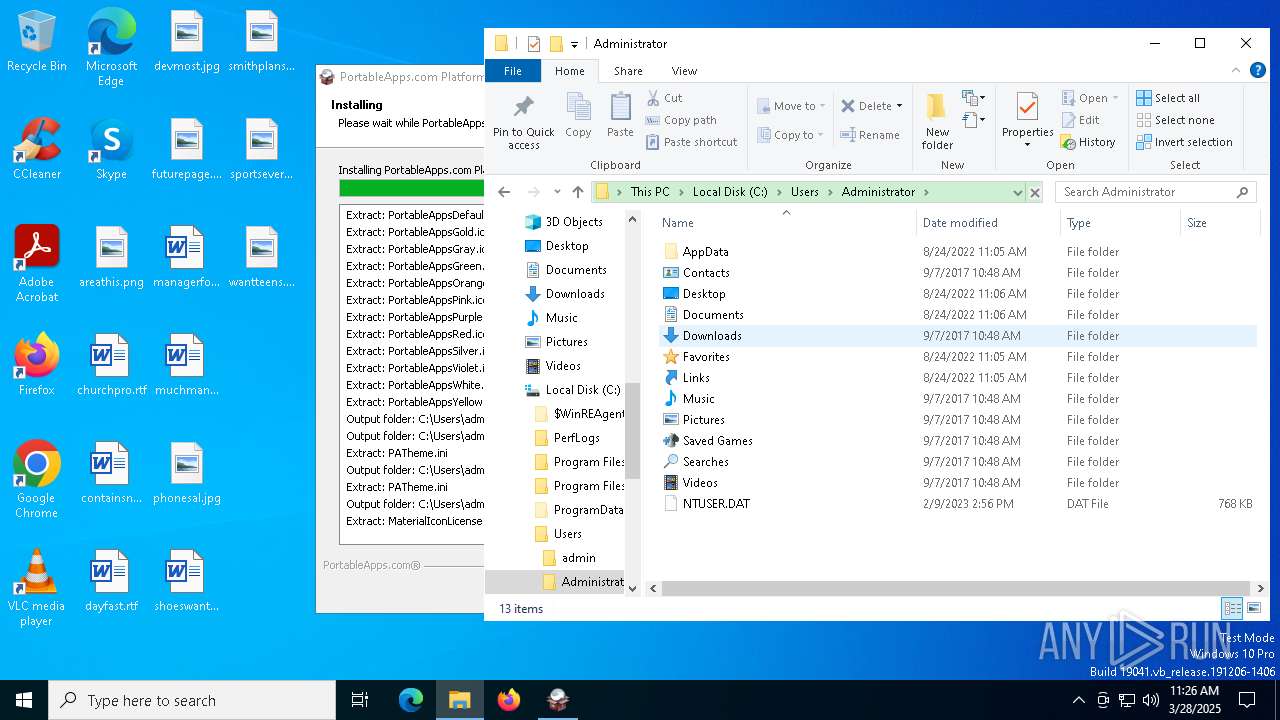Click the PortableApps installer progress bar
Viewport: 1280px width, 720px height.
[x=412, y=188]
